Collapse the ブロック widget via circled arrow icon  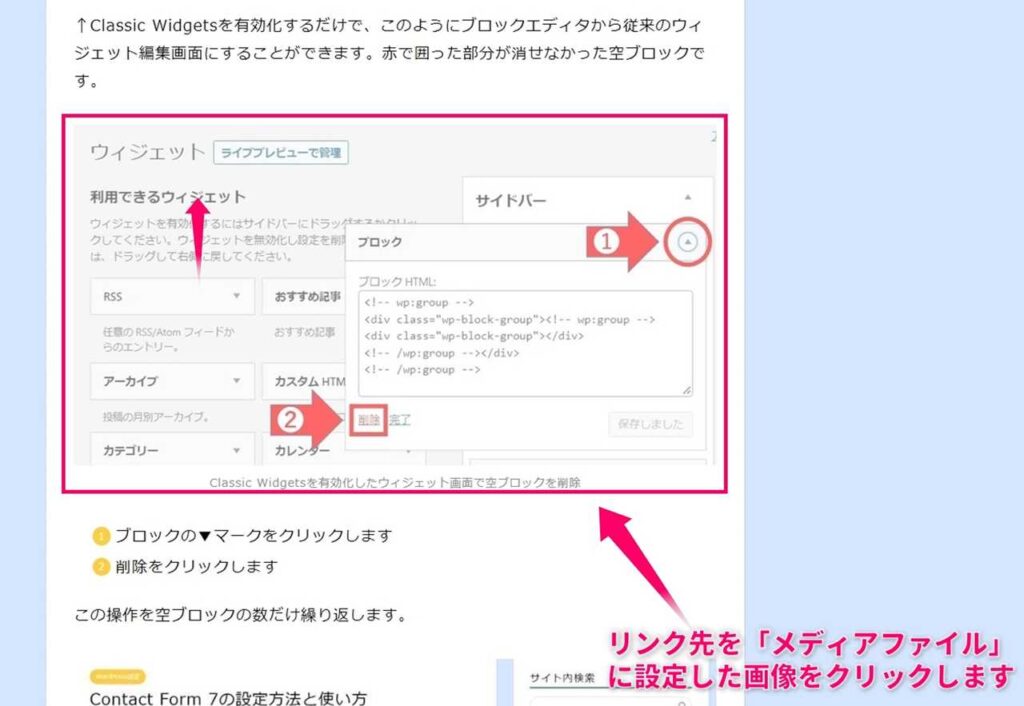686,242
